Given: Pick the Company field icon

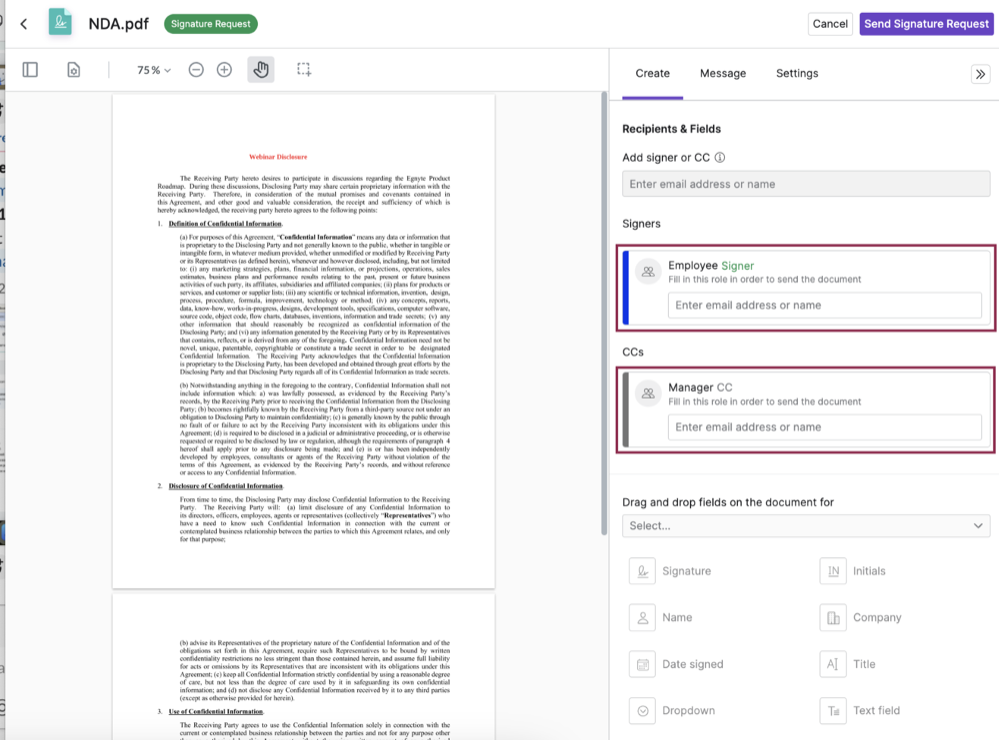Looking at the screenshot, I should click(833, 618).
